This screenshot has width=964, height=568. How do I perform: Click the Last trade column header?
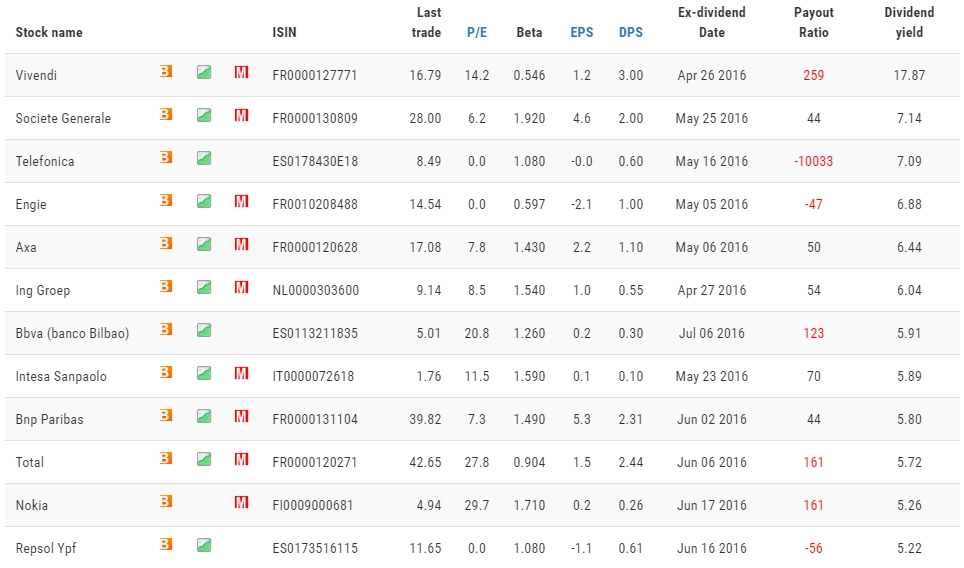(x=427, y=23)
